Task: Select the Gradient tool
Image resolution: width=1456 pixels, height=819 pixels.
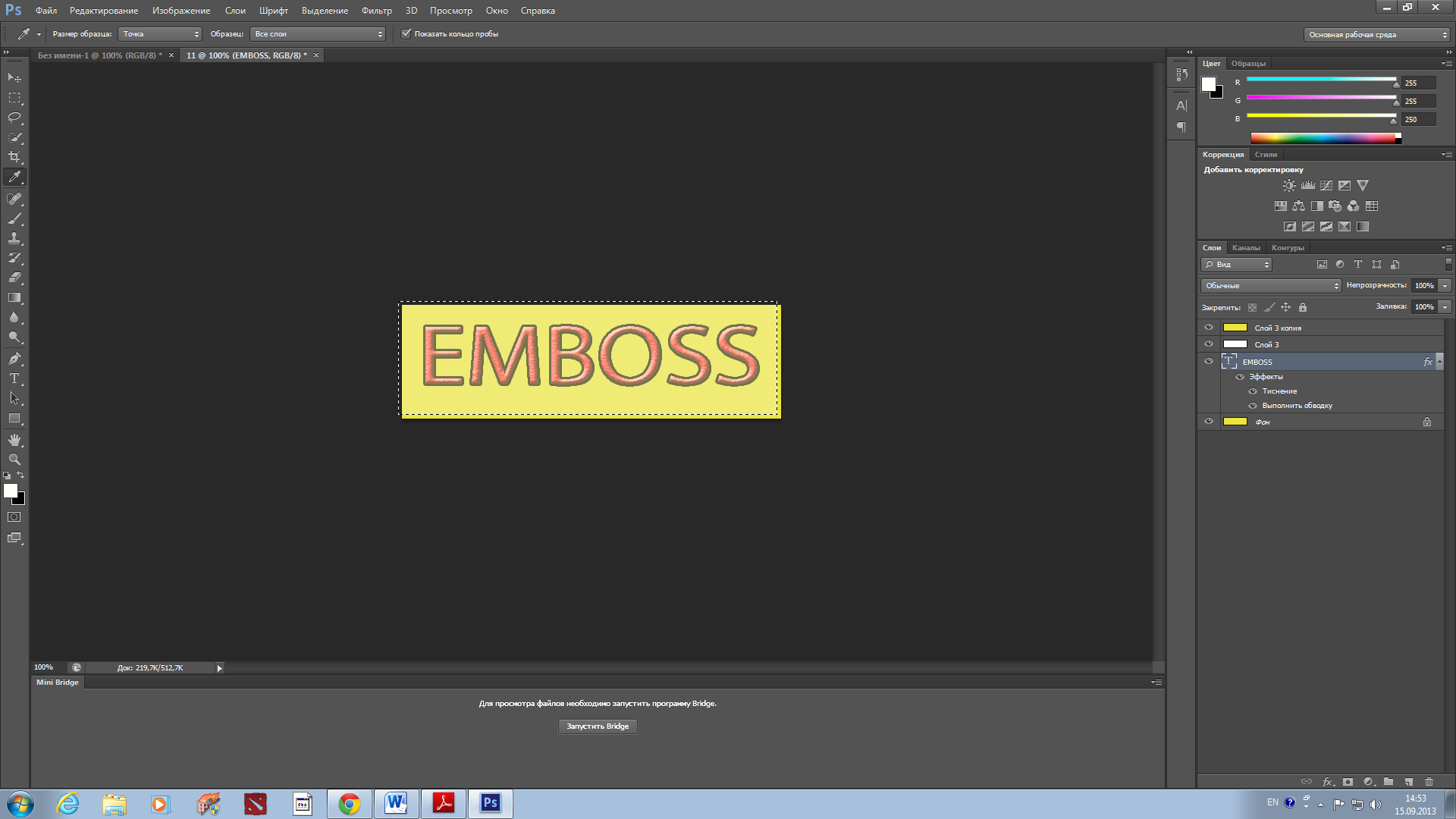Action: coord(14,297)
